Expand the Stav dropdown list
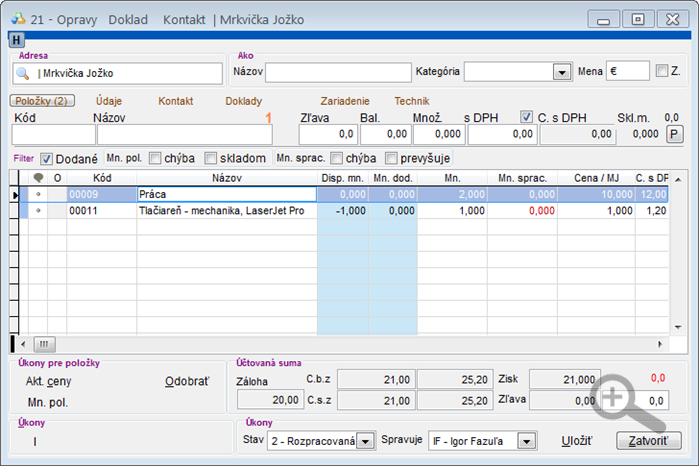The image size is (699, 466). 366,441
